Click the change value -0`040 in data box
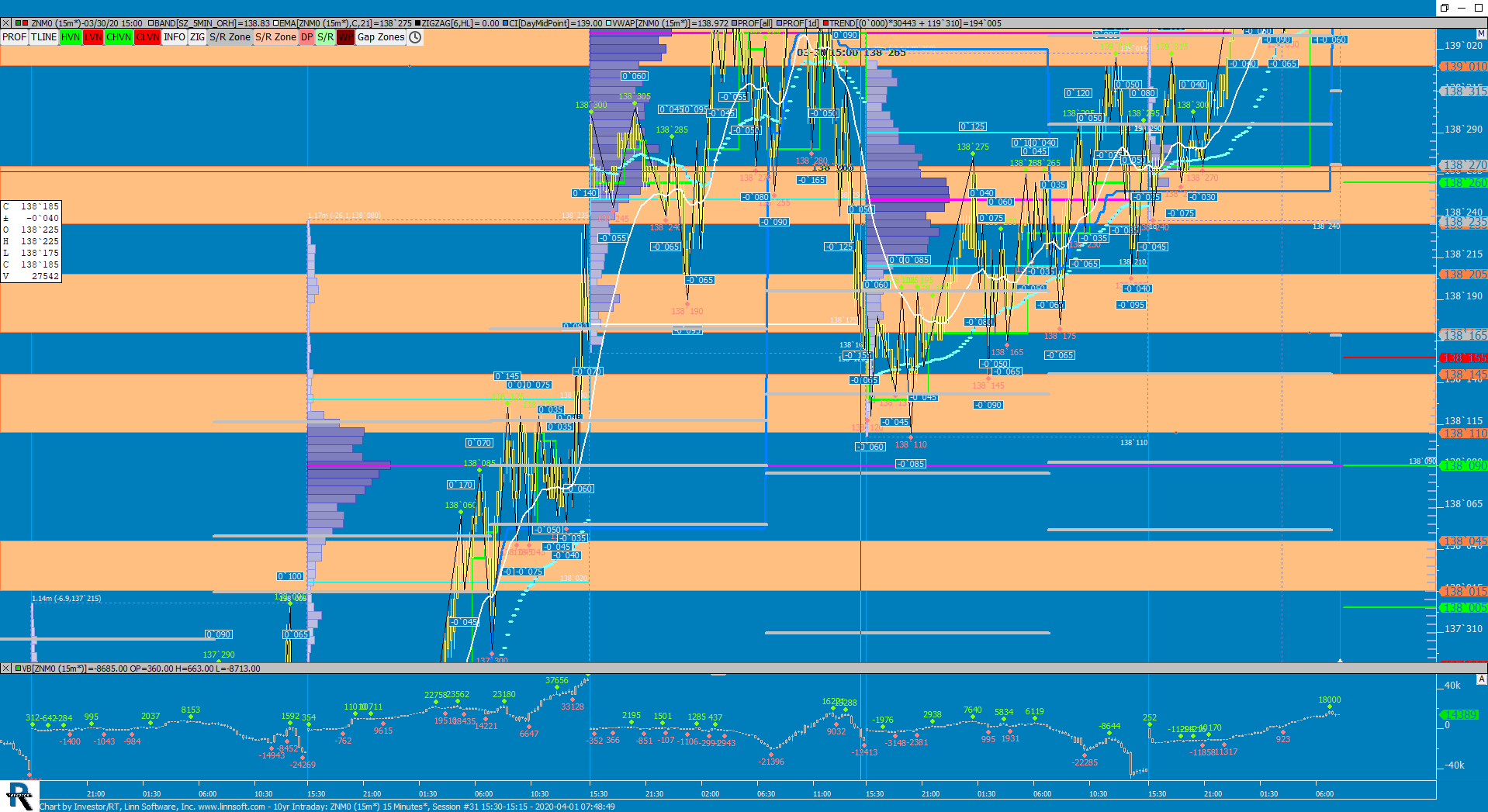 [42, 218]
